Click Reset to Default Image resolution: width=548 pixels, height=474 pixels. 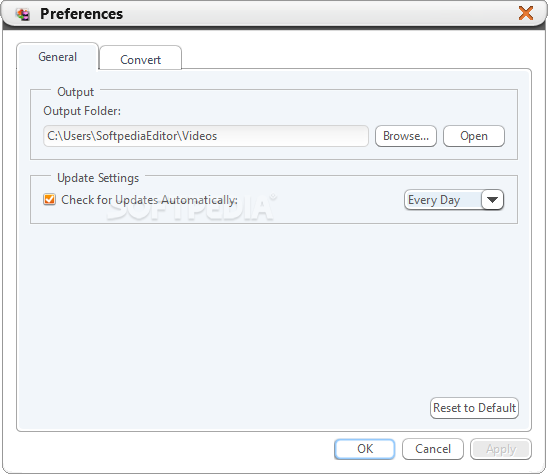pyautogui.click(x=474, y=408)
